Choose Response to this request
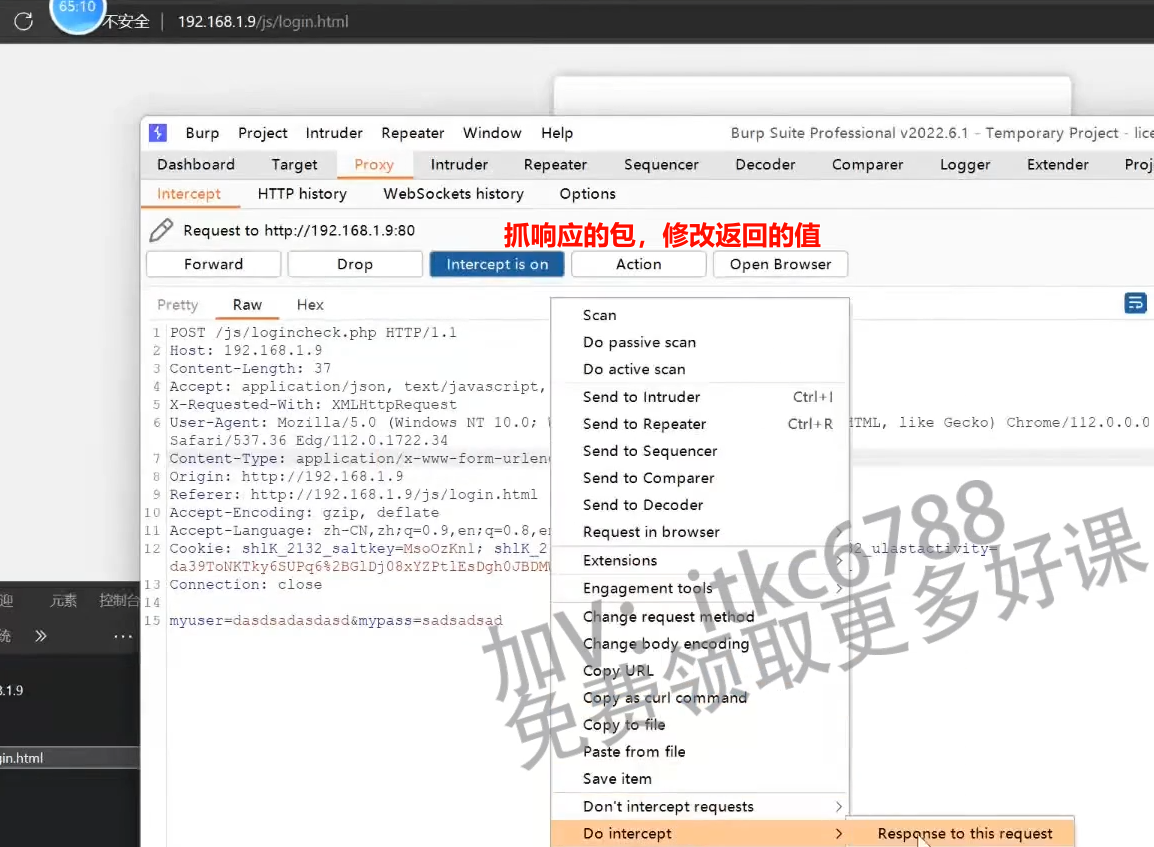The width and height of the screenshot is (1154, 847). coord(964,833)
